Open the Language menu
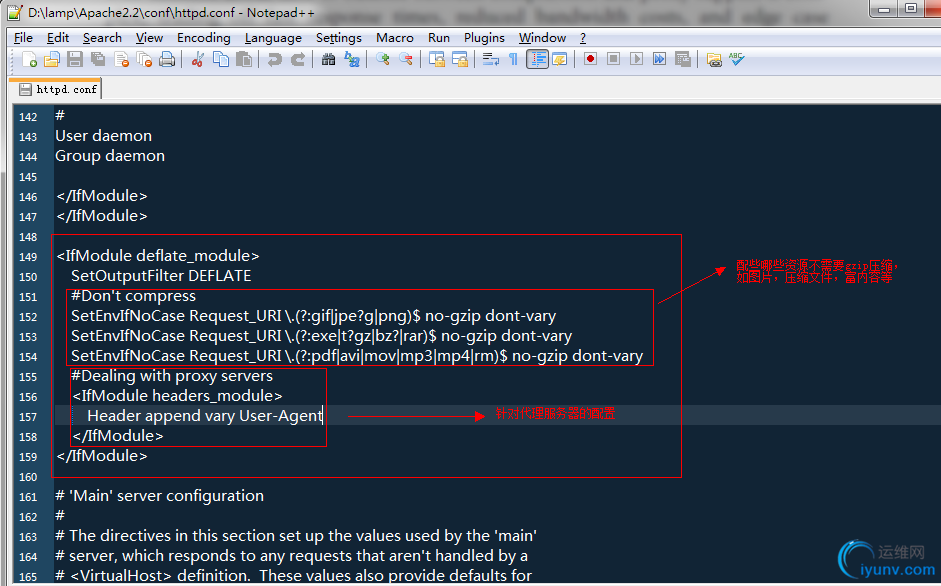The image size is (941, 586). click(273, 38)
